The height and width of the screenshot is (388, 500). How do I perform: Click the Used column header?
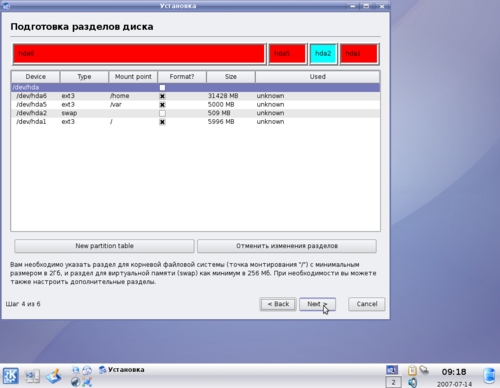coord(317,77)
